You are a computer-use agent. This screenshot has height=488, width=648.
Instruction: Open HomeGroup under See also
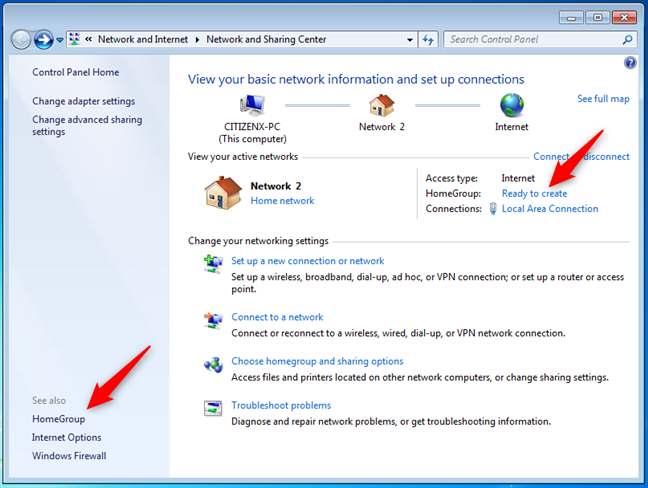click(x=59, y=419)
